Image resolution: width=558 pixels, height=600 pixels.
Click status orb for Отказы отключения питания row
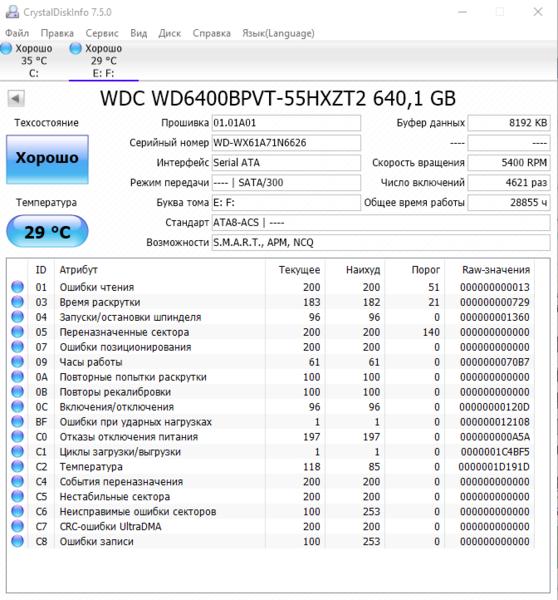click(18, 436)
